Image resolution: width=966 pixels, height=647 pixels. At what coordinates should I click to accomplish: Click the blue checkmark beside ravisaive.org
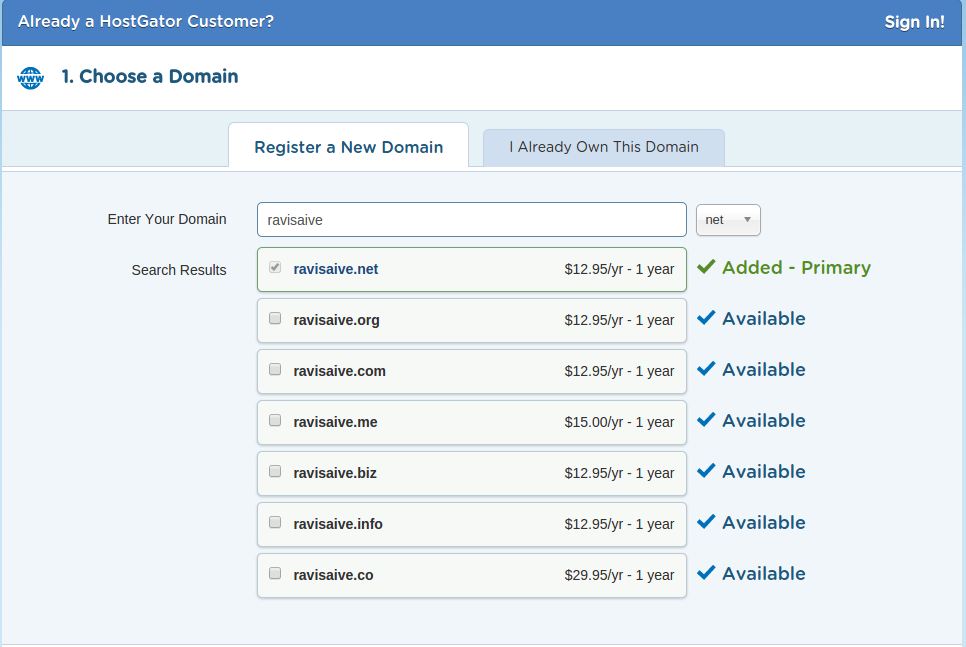pos(706,318)
